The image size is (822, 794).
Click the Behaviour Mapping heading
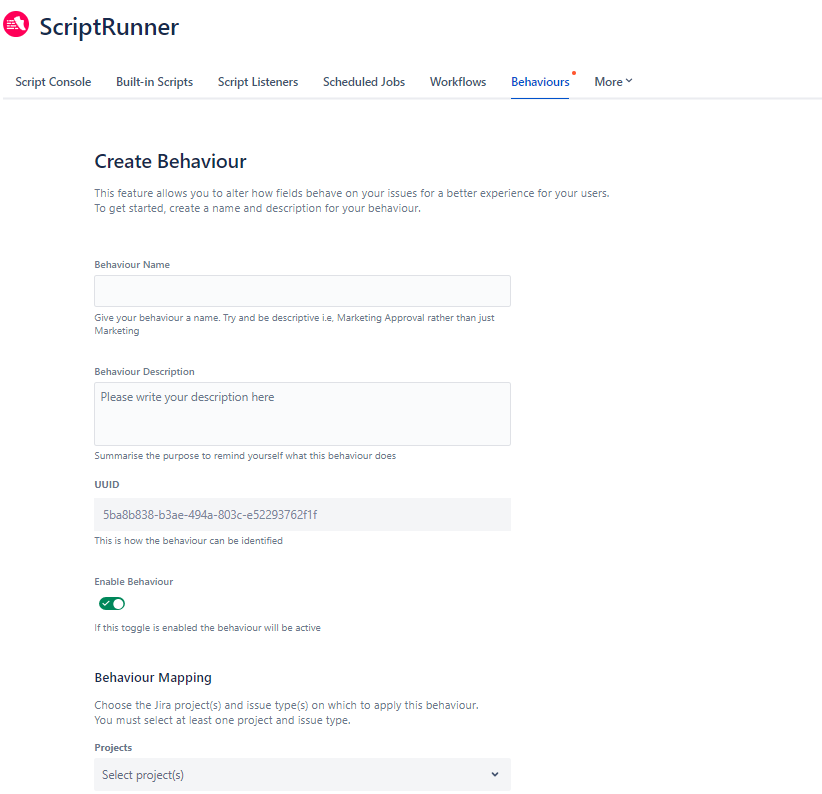coord(153,678)
